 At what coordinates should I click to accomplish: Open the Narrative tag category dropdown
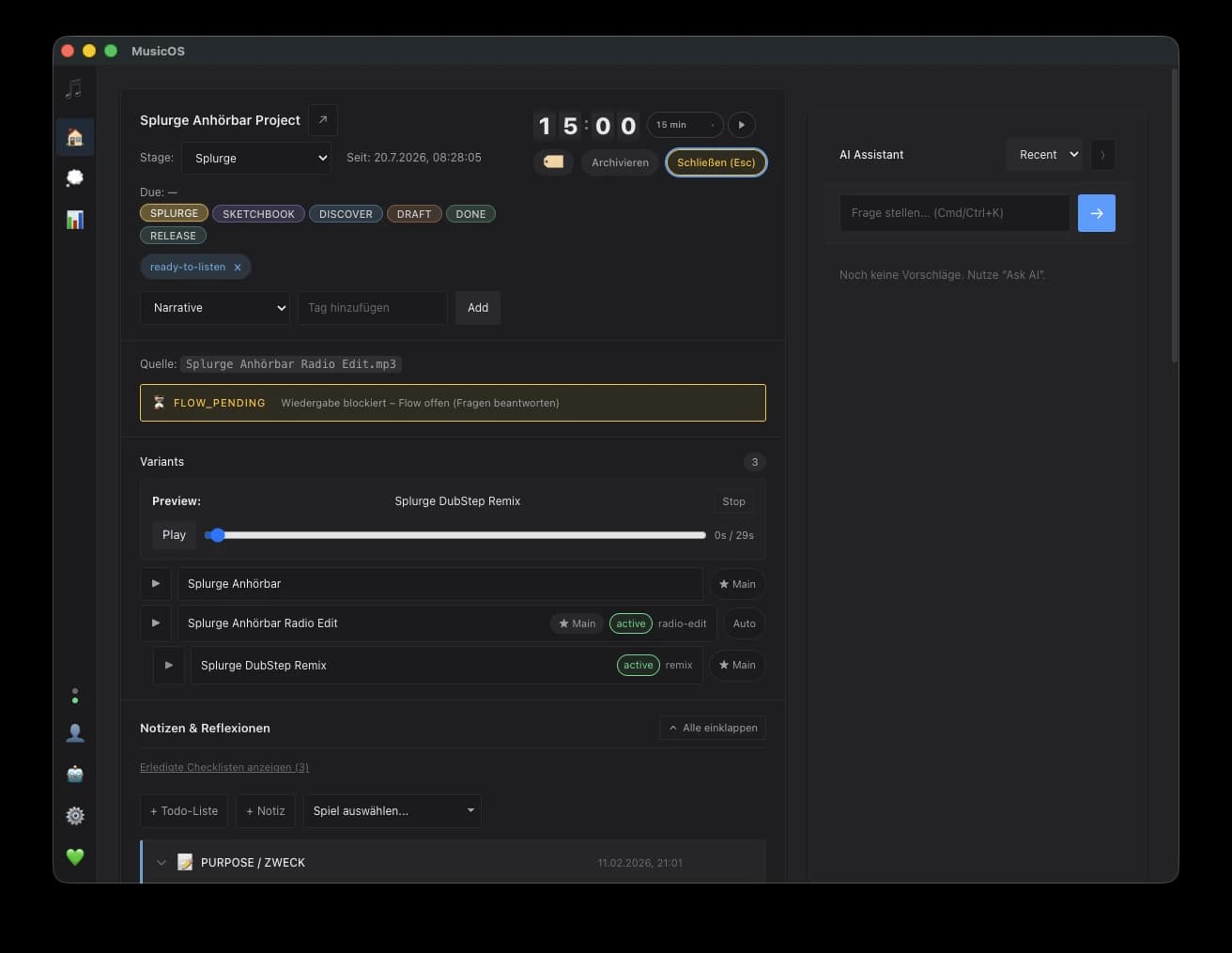[216, 308]
